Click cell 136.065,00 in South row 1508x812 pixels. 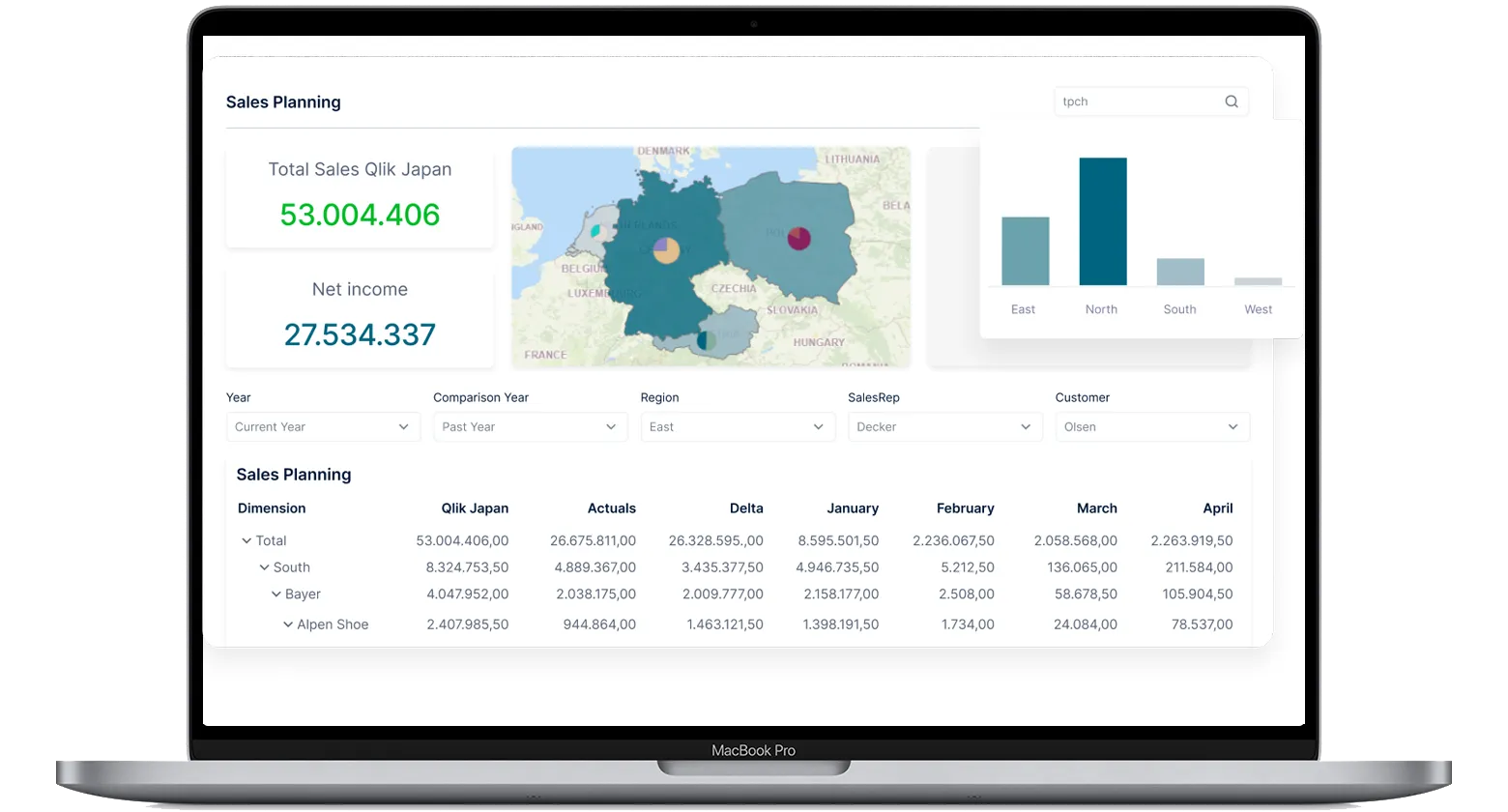(1082, 567)
